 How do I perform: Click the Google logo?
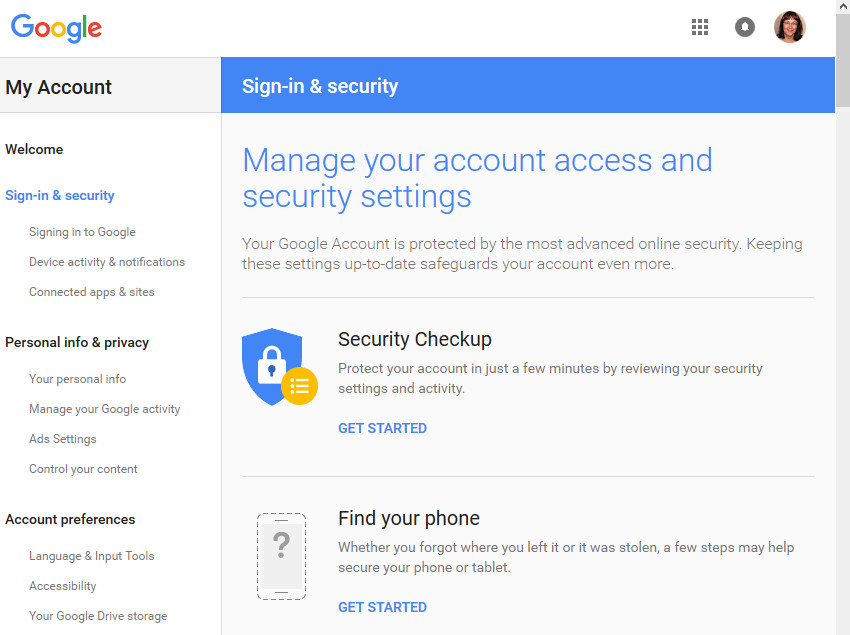[56, 28]
